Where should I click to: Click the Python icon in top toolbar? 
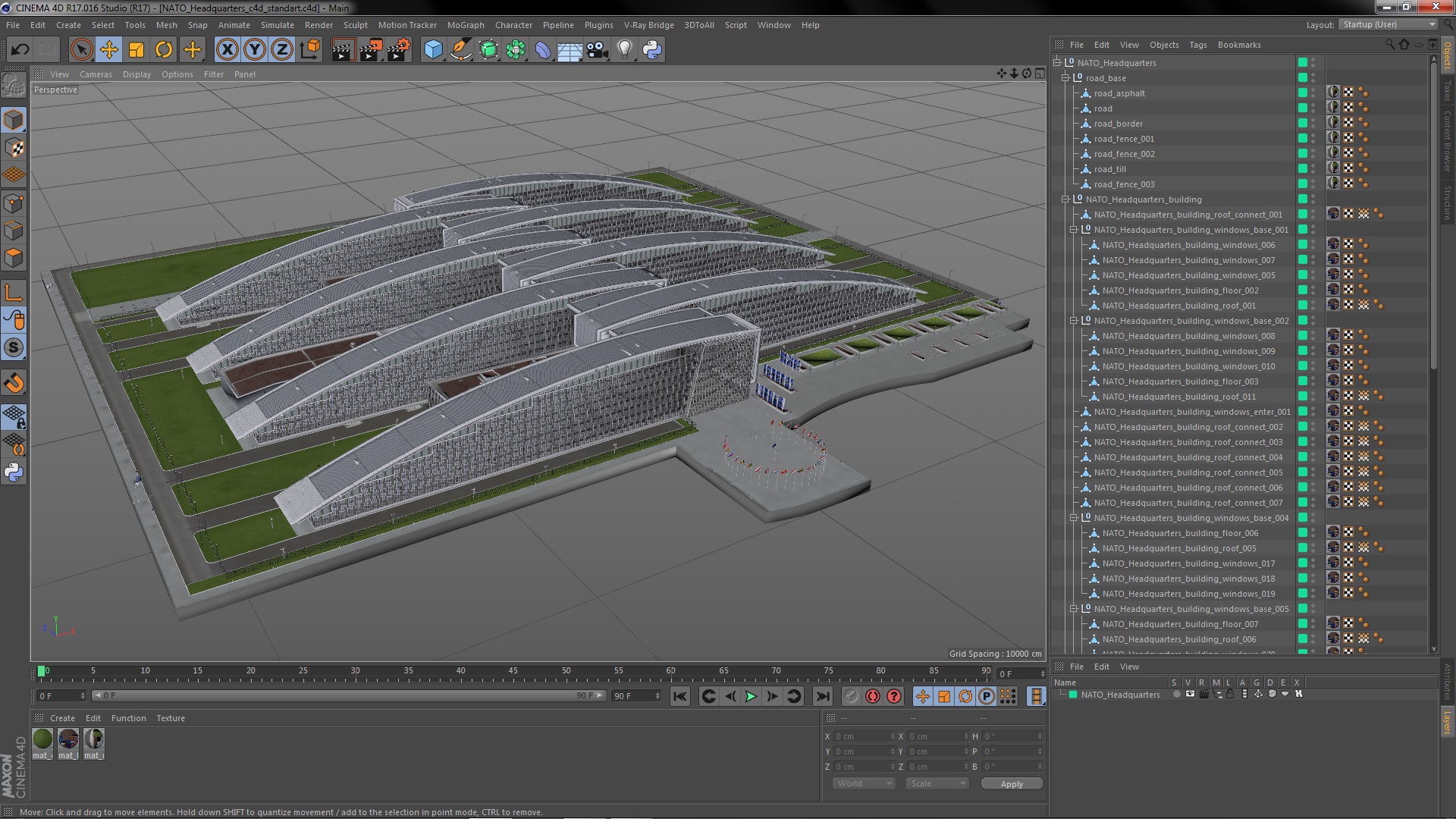coord(652,50)
